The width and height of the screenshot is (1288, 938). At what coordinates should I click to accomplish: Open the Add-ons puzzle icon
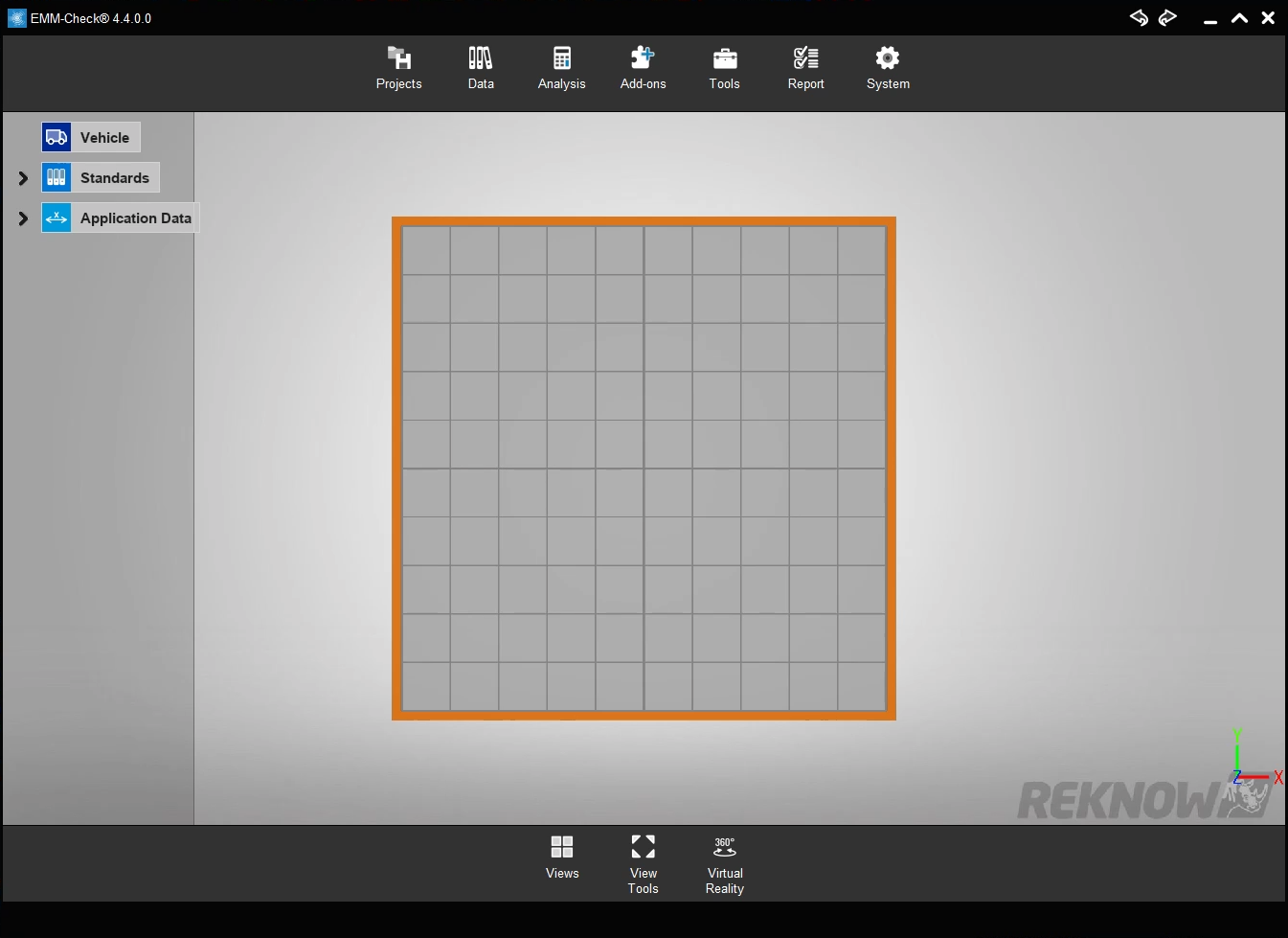click(643, 57)
